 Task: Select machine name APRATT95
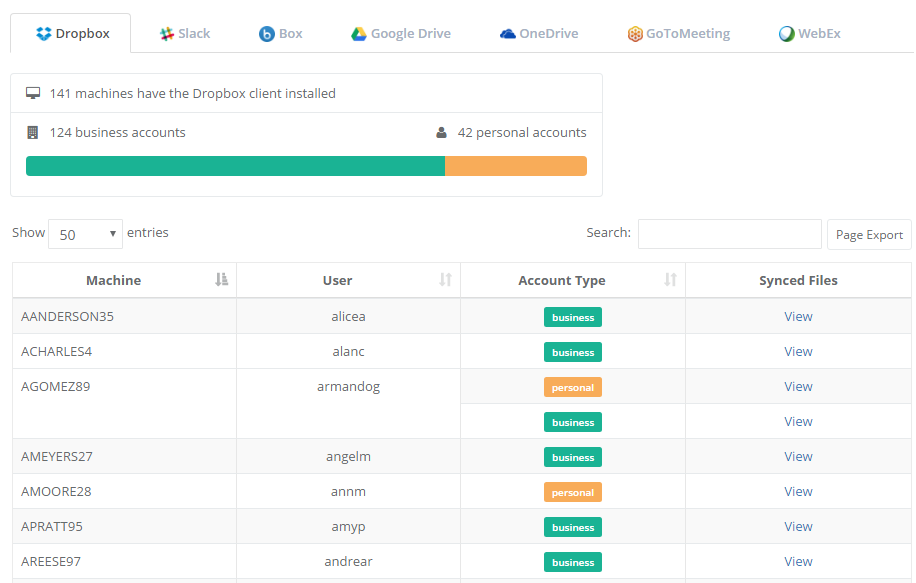coord(51,527)
